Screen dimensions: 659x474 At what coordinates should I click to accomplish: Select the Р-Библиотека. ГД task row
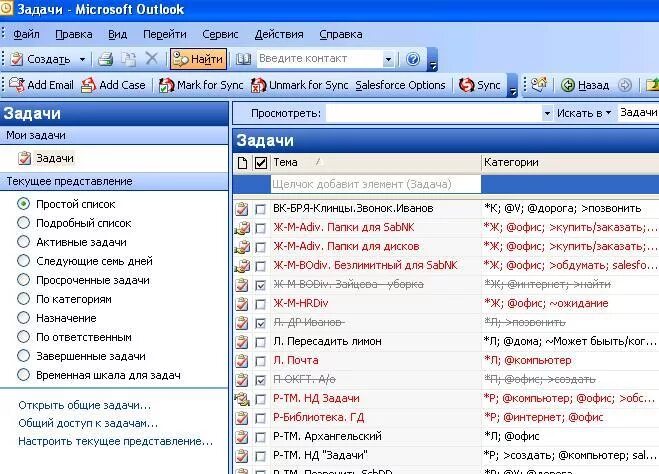446,418
